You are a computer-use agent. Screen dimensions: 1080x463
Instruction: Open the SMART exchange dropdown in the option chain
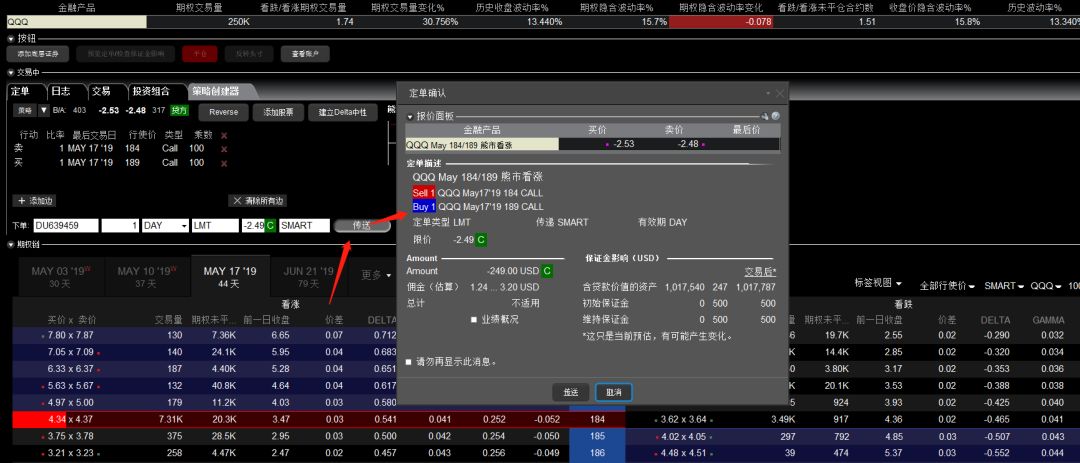(x=1004, y=285)
